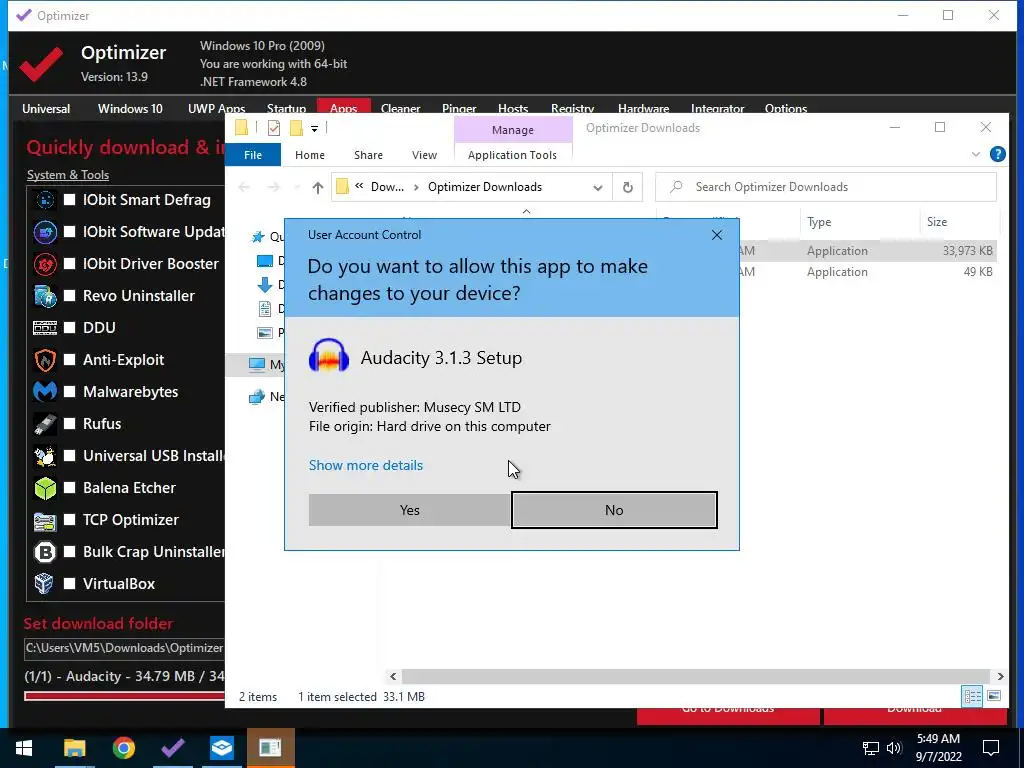1024x768 pixels.
Task: Tick the Anti-Exploit checkbox
Action: (x=69, y=360)
